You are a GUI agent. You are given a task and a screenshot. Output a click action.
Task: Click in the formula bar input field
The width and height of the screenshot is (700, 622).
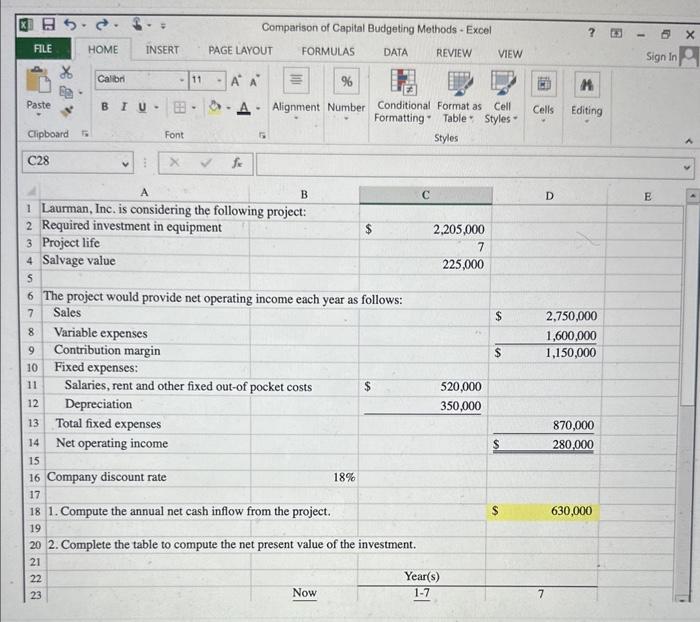tap(469, 166)
